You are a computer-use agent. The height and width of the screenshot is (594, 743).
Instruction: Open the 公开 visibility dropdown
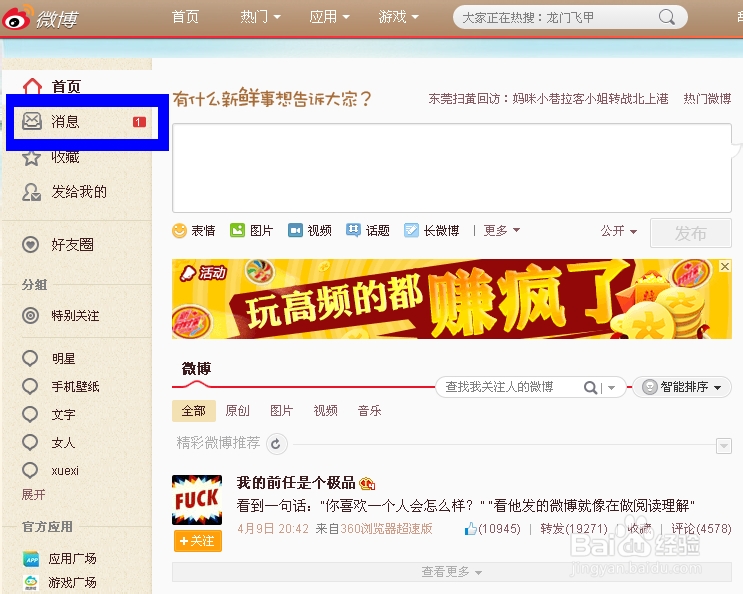(618, 231)
